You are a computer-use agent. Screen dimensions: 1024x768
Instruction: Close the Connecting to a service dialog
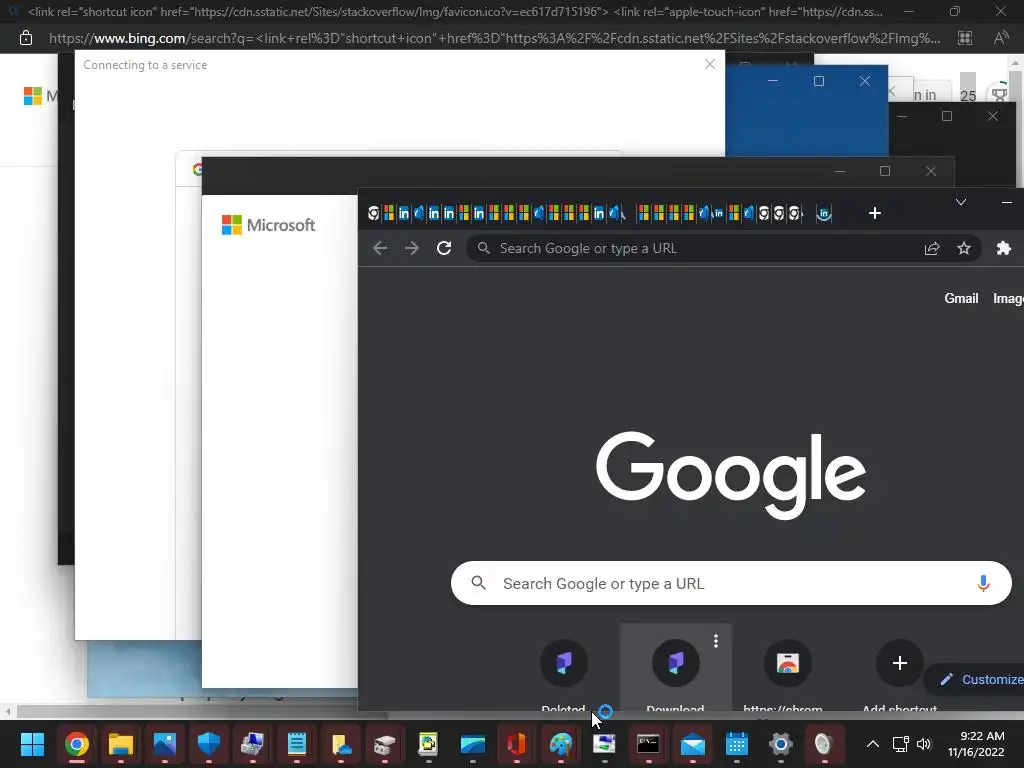(710, 64)
